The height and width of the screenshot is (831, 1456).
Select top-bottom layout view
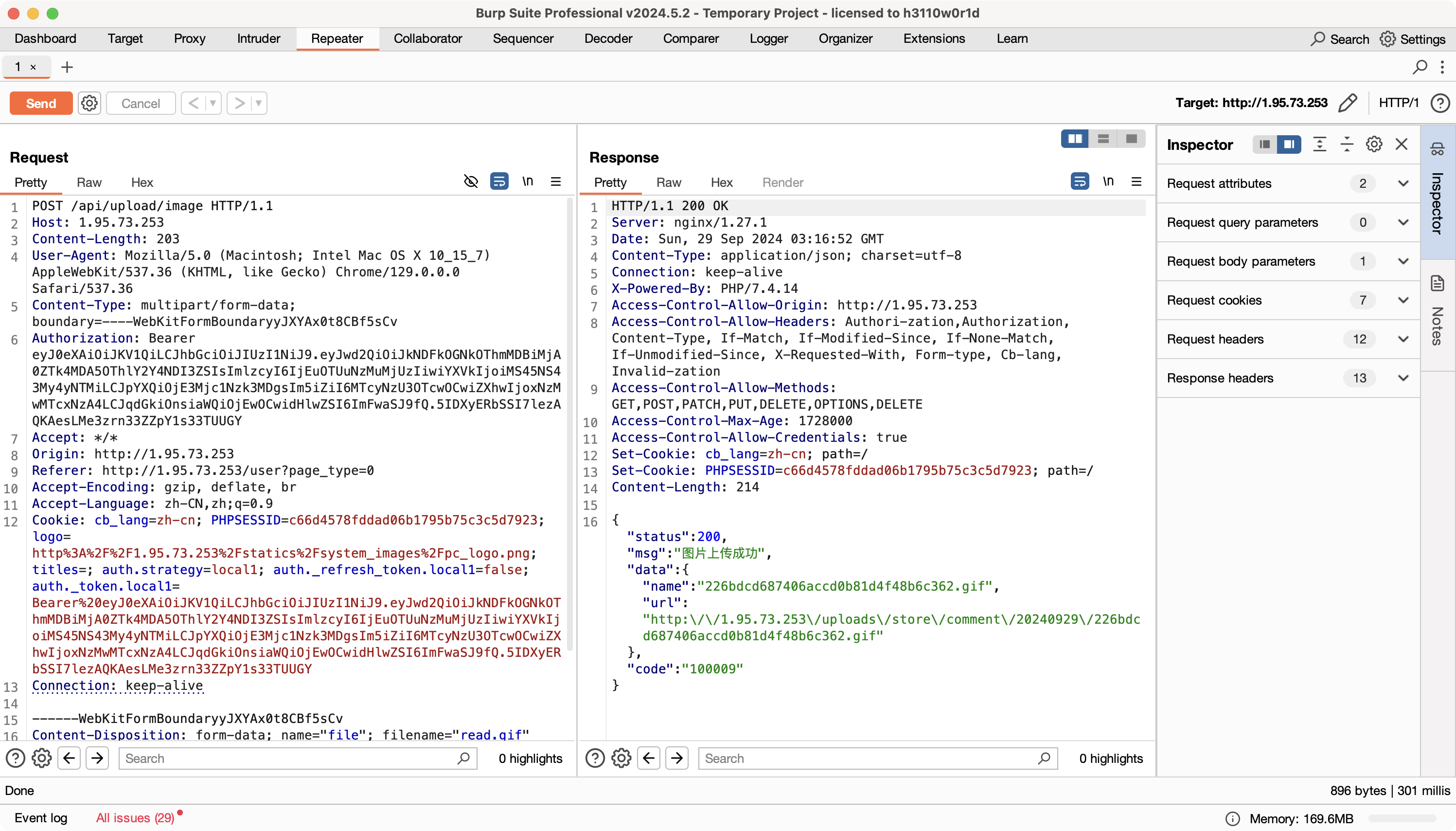click(x=1103, y=139)
